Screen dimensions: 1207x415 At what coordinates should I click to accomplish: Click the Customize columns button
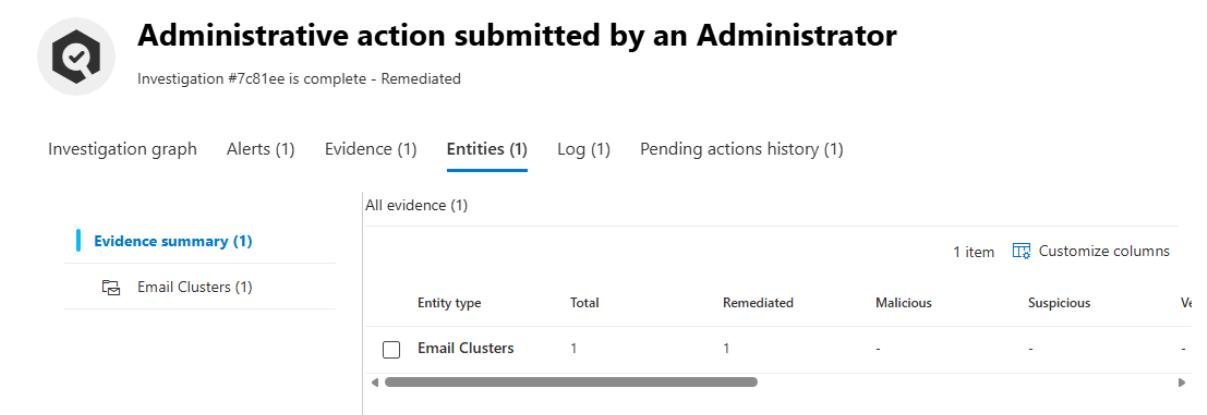pos(1091,251)
